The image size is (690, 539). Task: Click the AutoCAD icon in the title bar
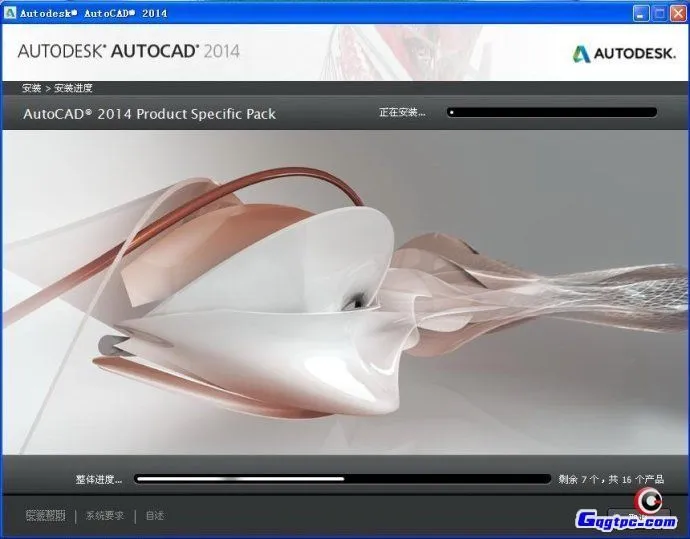[10, 13]
